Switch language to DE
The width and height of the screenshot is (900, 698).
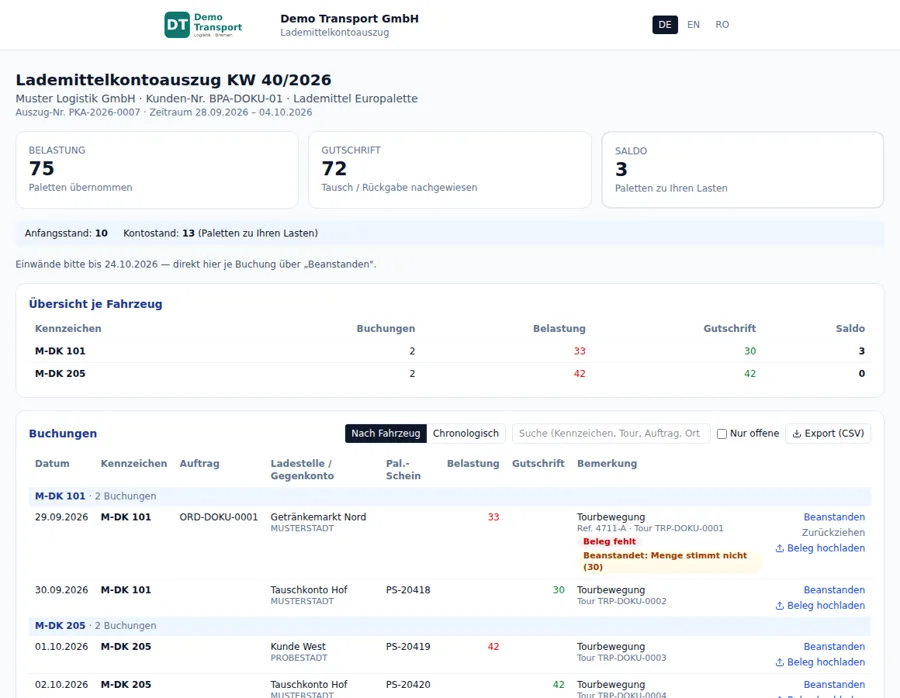pyautogui.click(x=665, y=25)
